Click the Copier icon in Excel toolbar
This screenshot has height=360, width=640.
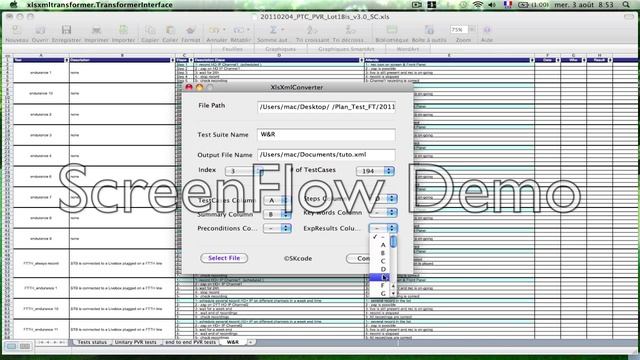click(x=150, y=30)
